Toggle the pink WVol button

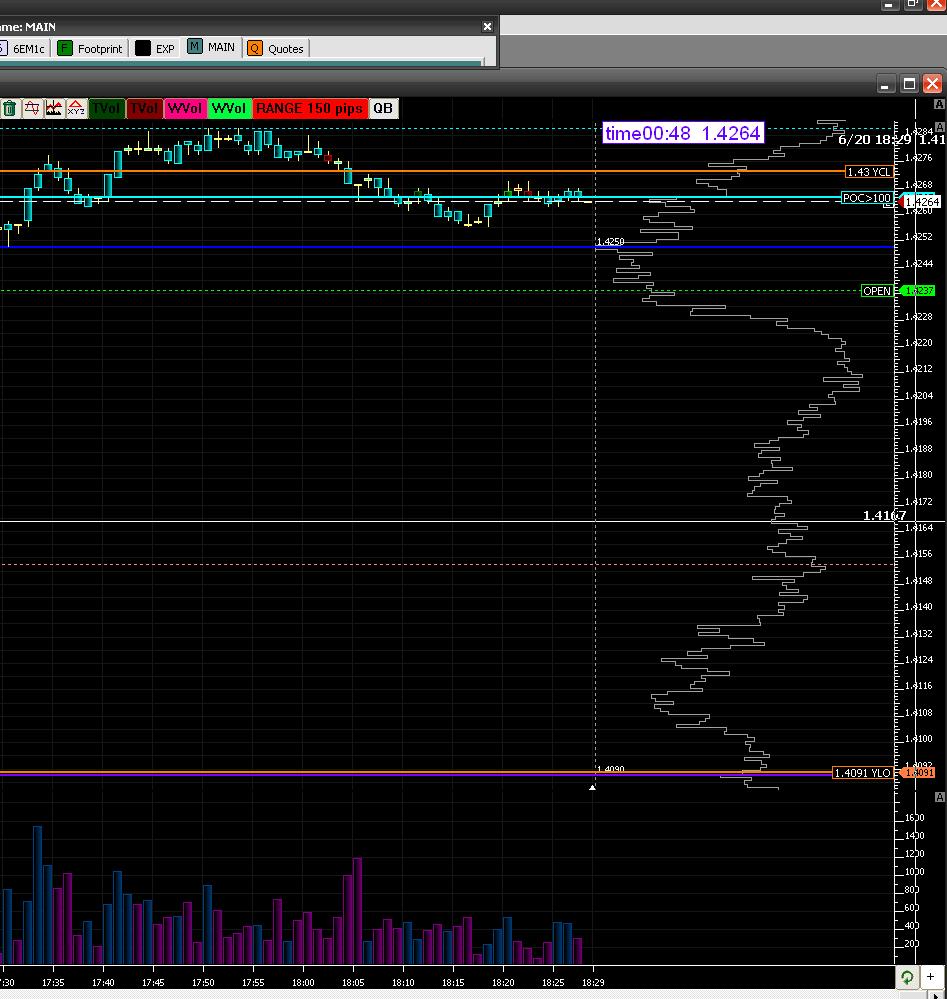pos(185,108)
